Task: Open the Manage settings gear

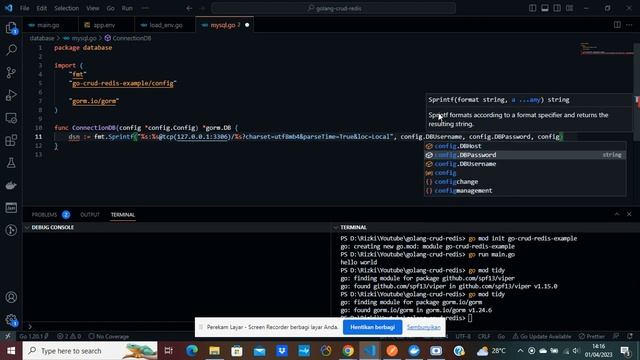Action: pos(11,320)
